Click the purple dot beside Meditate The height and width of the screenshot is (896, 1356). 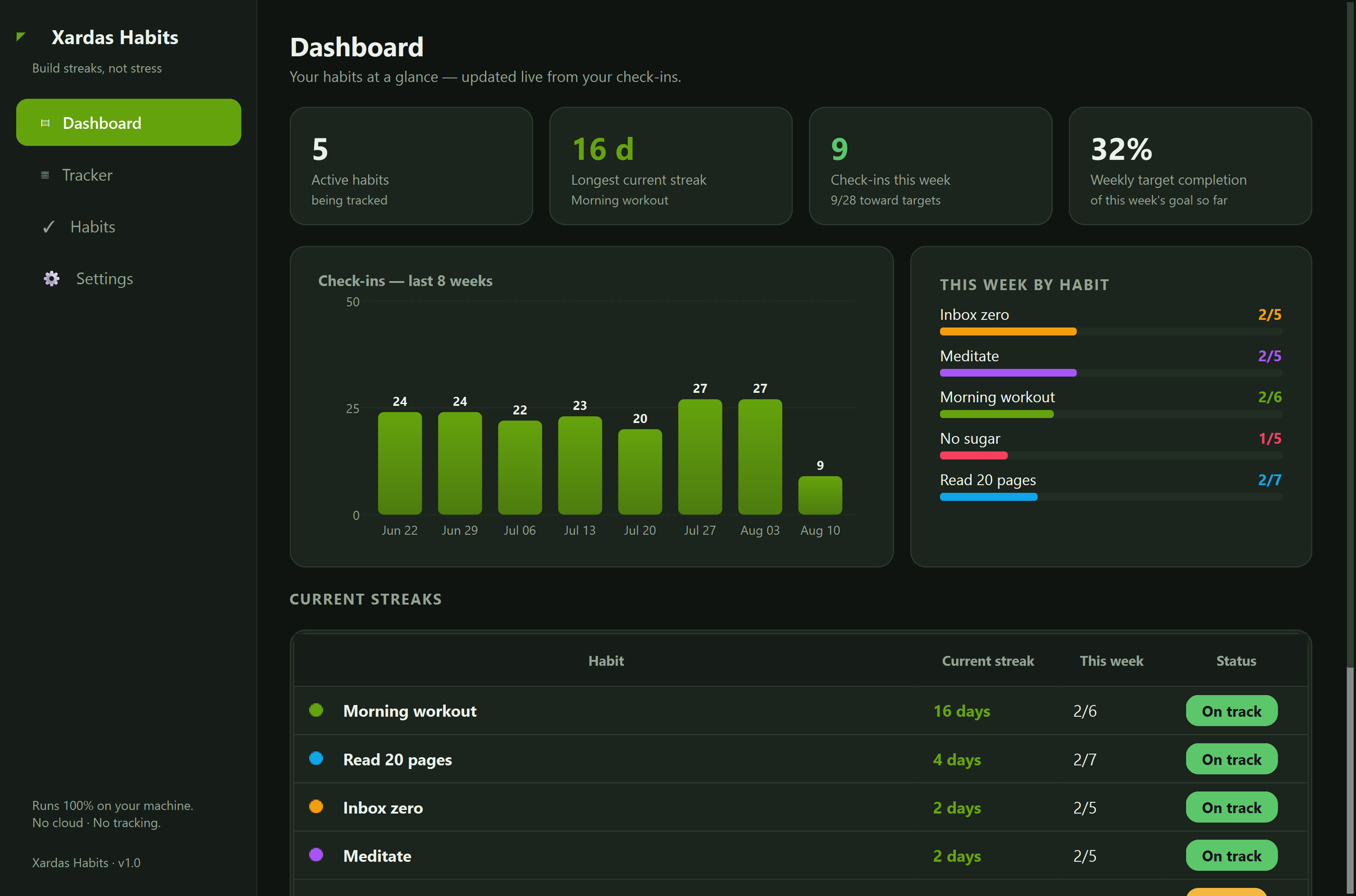pos(316,855)
